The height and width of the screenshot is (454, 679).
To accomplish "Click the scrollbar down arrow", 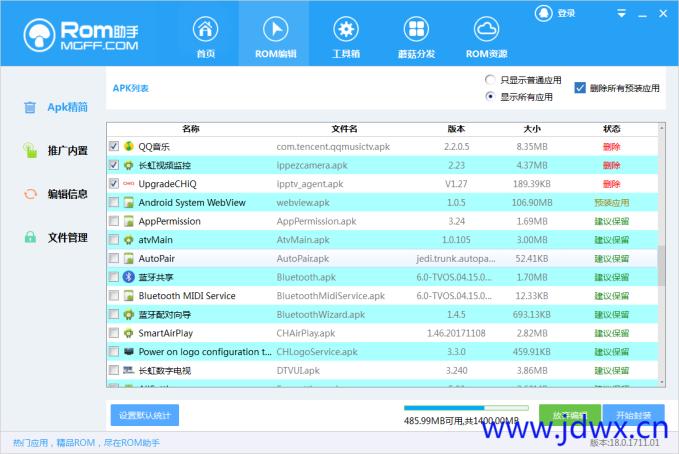I will pos(661,383).
